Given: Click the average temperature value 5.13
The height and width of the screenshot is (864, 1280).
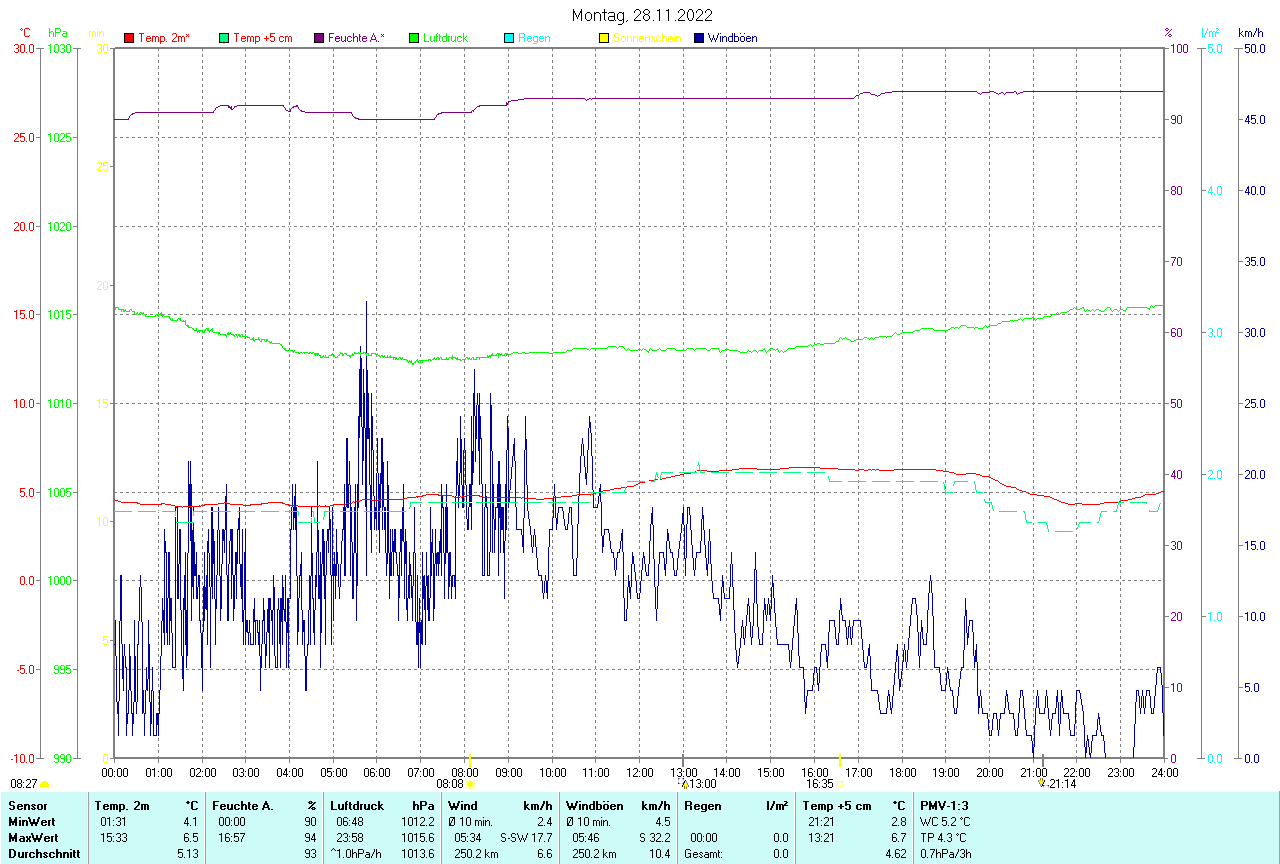Looking at the screenshot, I should pos(188,854).
